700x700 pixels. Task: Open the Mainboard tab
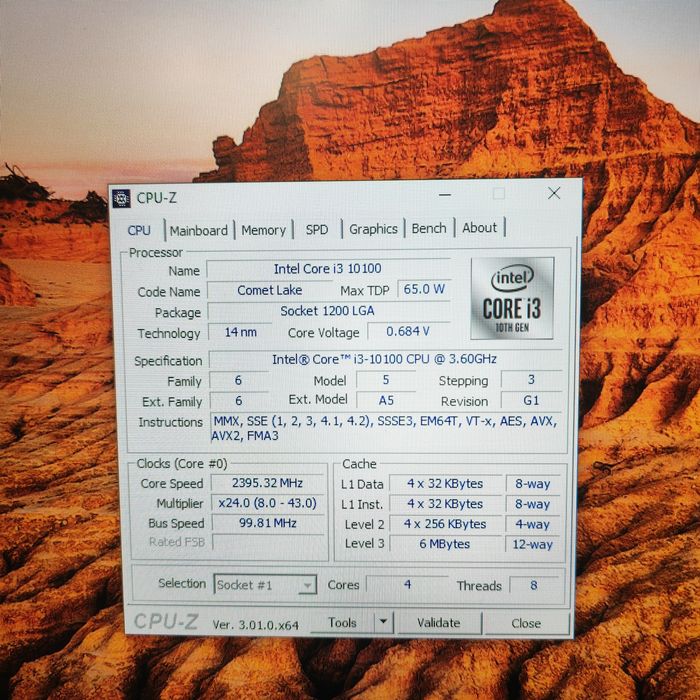pyautogui.click(x=199, y=230)
